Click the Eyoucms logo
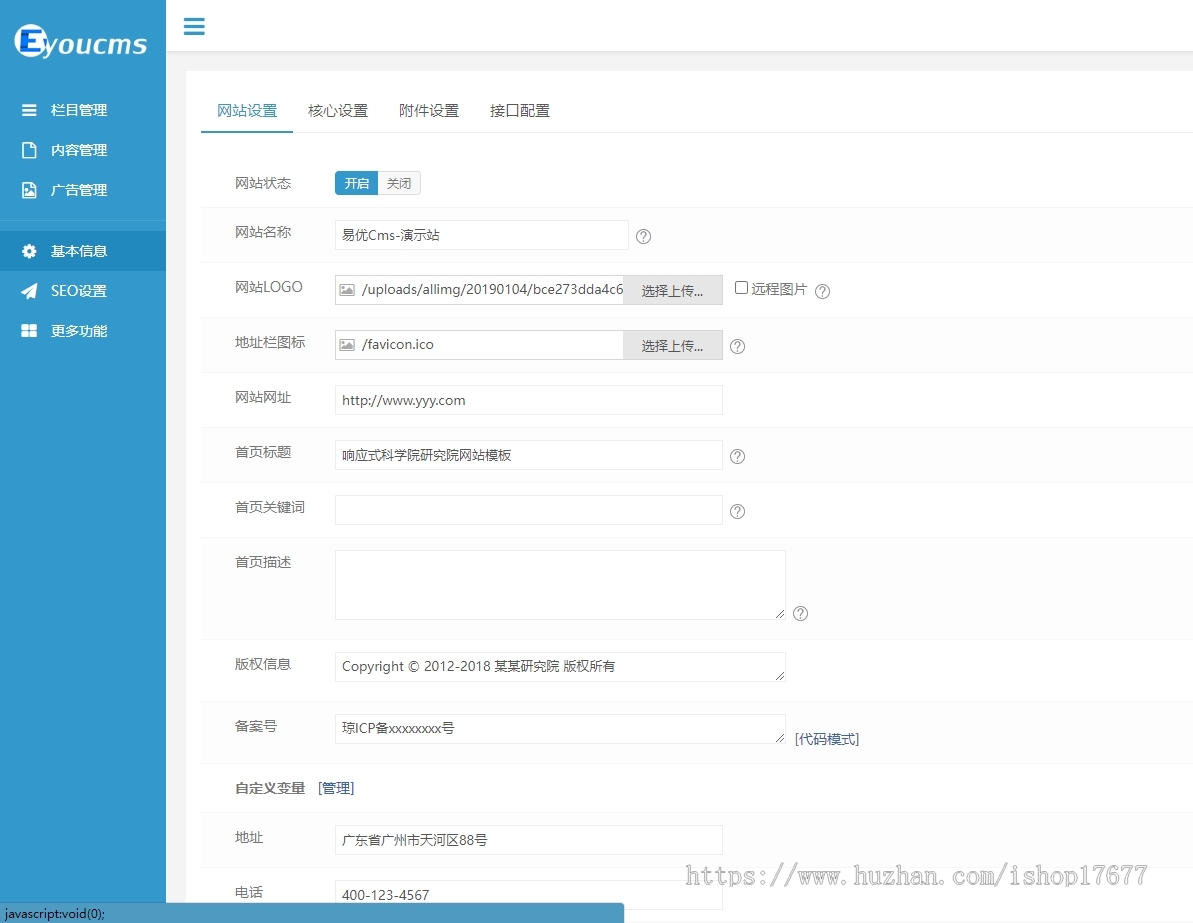The width and height of the screenshot is (1193, 923). coord(81,42)
